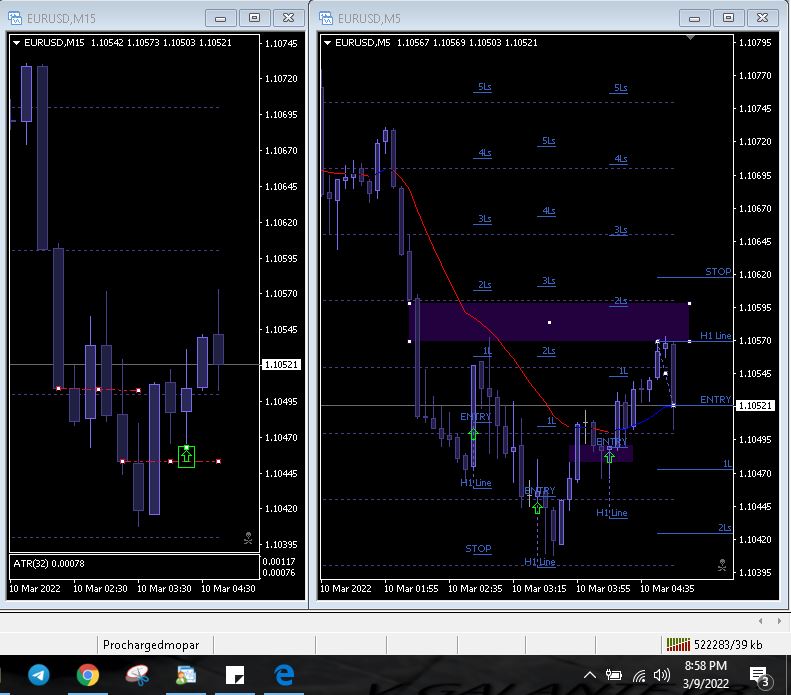791x695 pixels.
Task: Click the ENTRY label beside the 1.10521 price tag
Action: pos(715,399)
